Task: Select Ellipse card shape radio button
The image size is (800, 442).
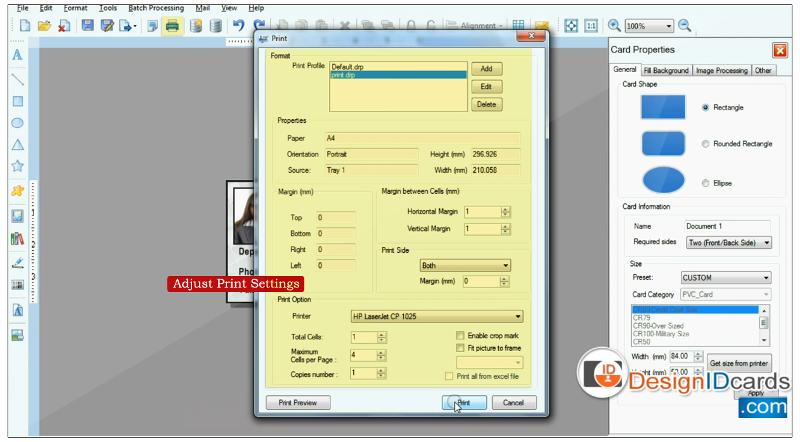Action: [705, 183]
